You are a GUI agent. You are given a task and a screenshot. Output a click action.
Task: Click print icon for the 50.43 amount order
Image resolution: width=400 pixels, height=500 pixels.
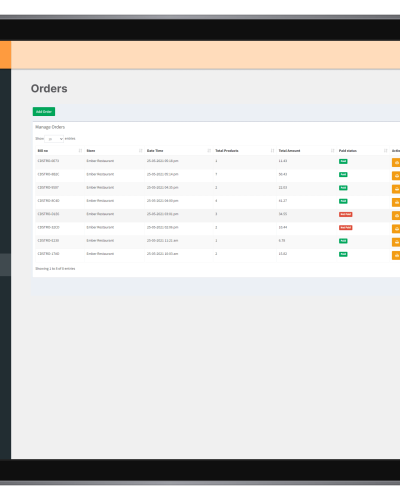pos(396,176)
